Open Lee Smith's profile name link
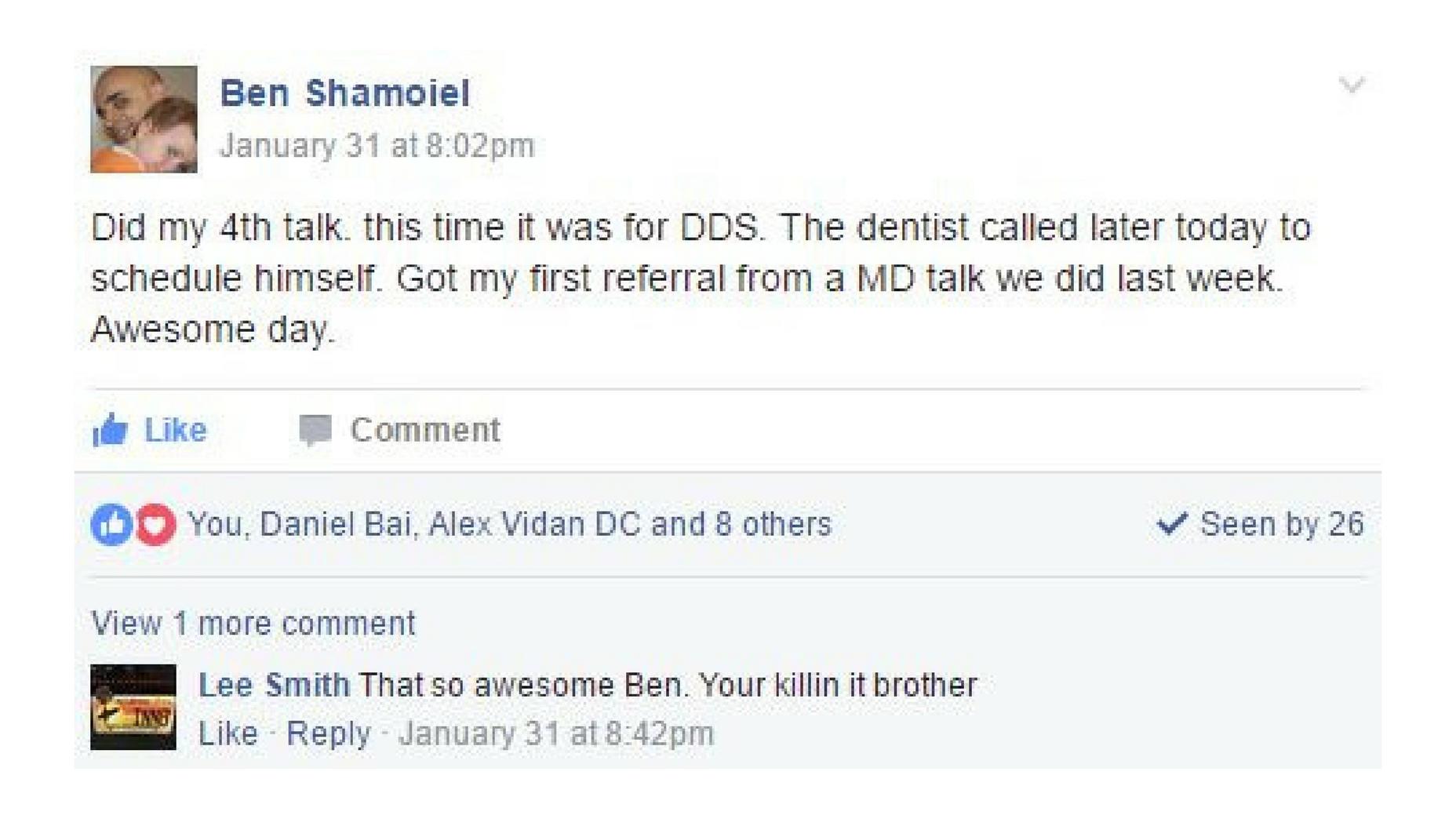 coord(274,685)
